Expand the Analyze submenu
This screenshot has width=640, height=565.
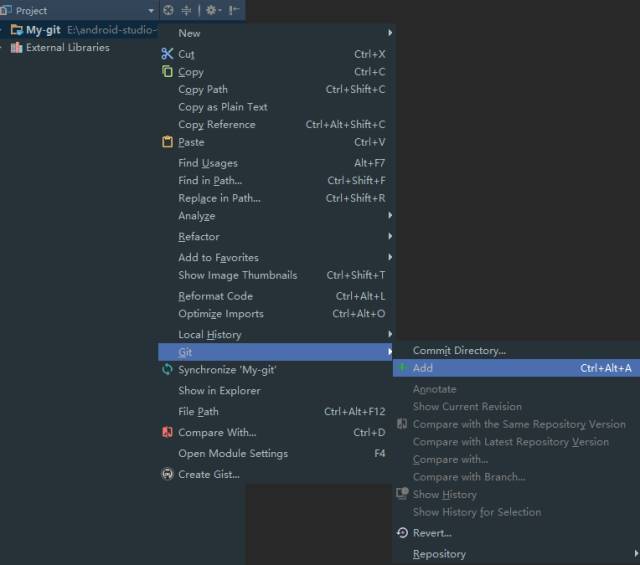[x=276, y=216]
